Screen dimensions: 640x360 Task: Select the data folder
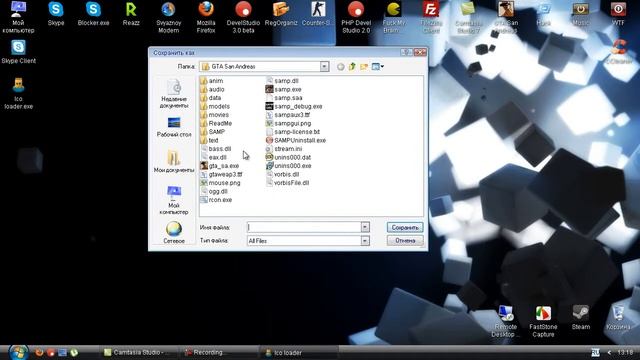[x=211, y=98]
